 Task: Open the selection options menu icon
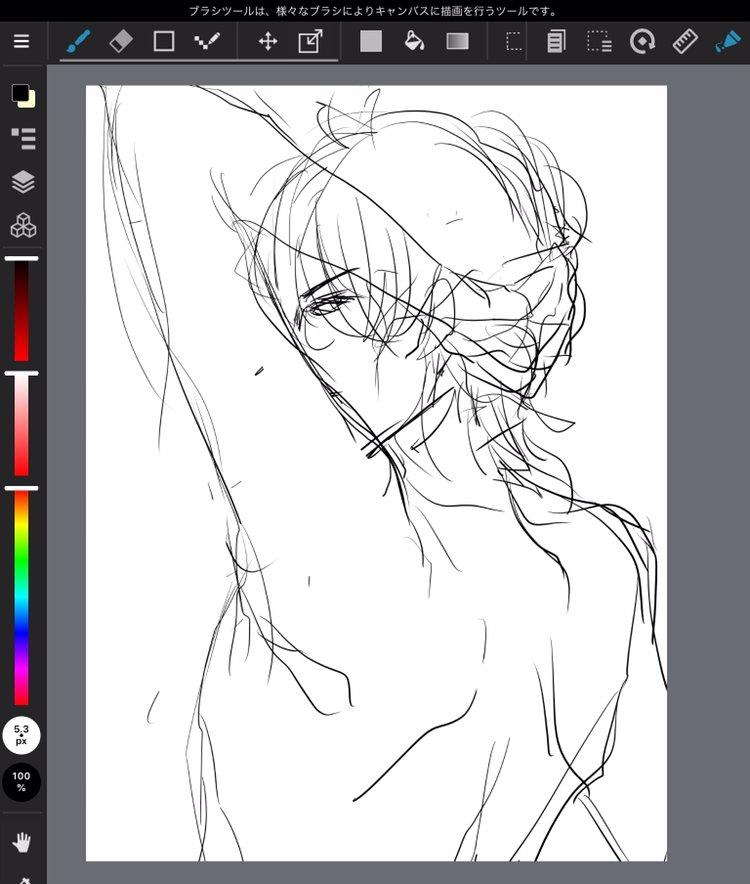pos(599,41)
